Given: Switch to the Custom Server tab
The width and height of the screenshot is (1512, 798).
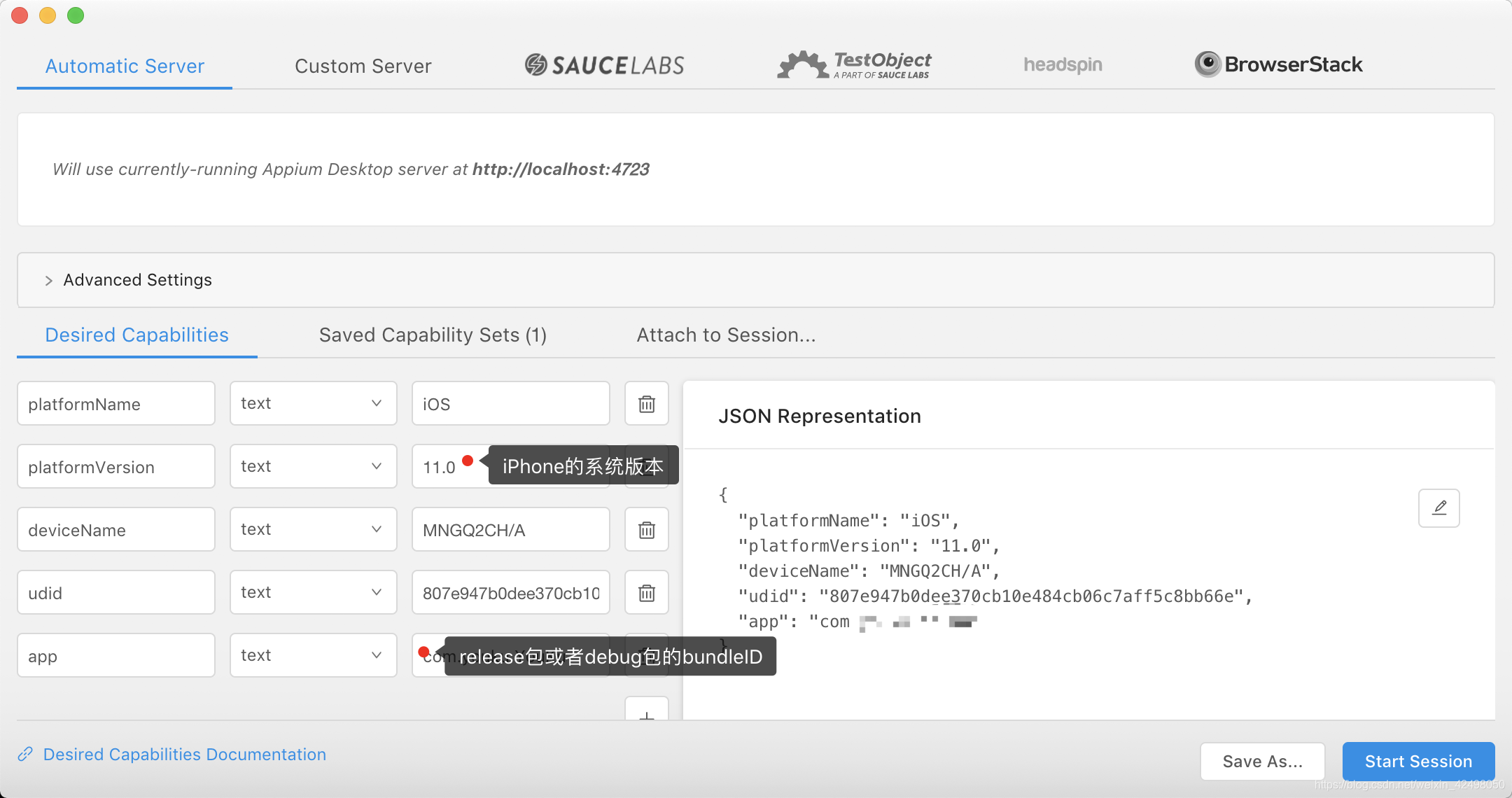Looking at the screenshot, I should coord(363,66).
